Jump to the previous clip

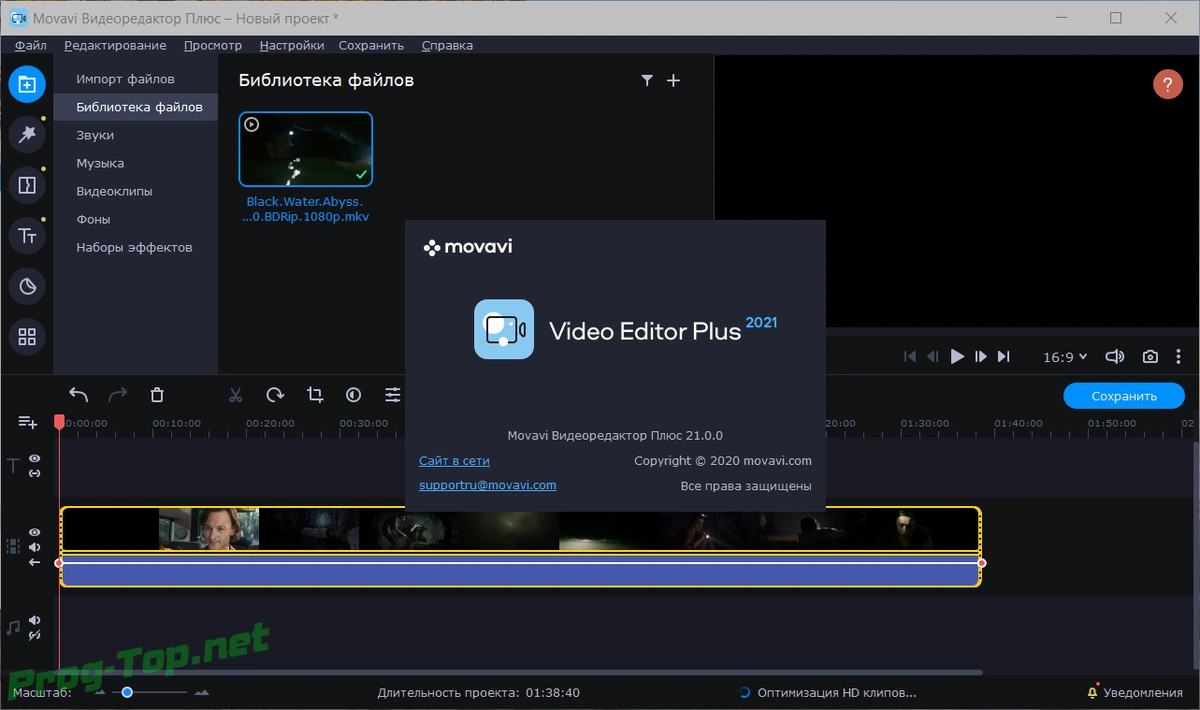click(x=910, y=357)
